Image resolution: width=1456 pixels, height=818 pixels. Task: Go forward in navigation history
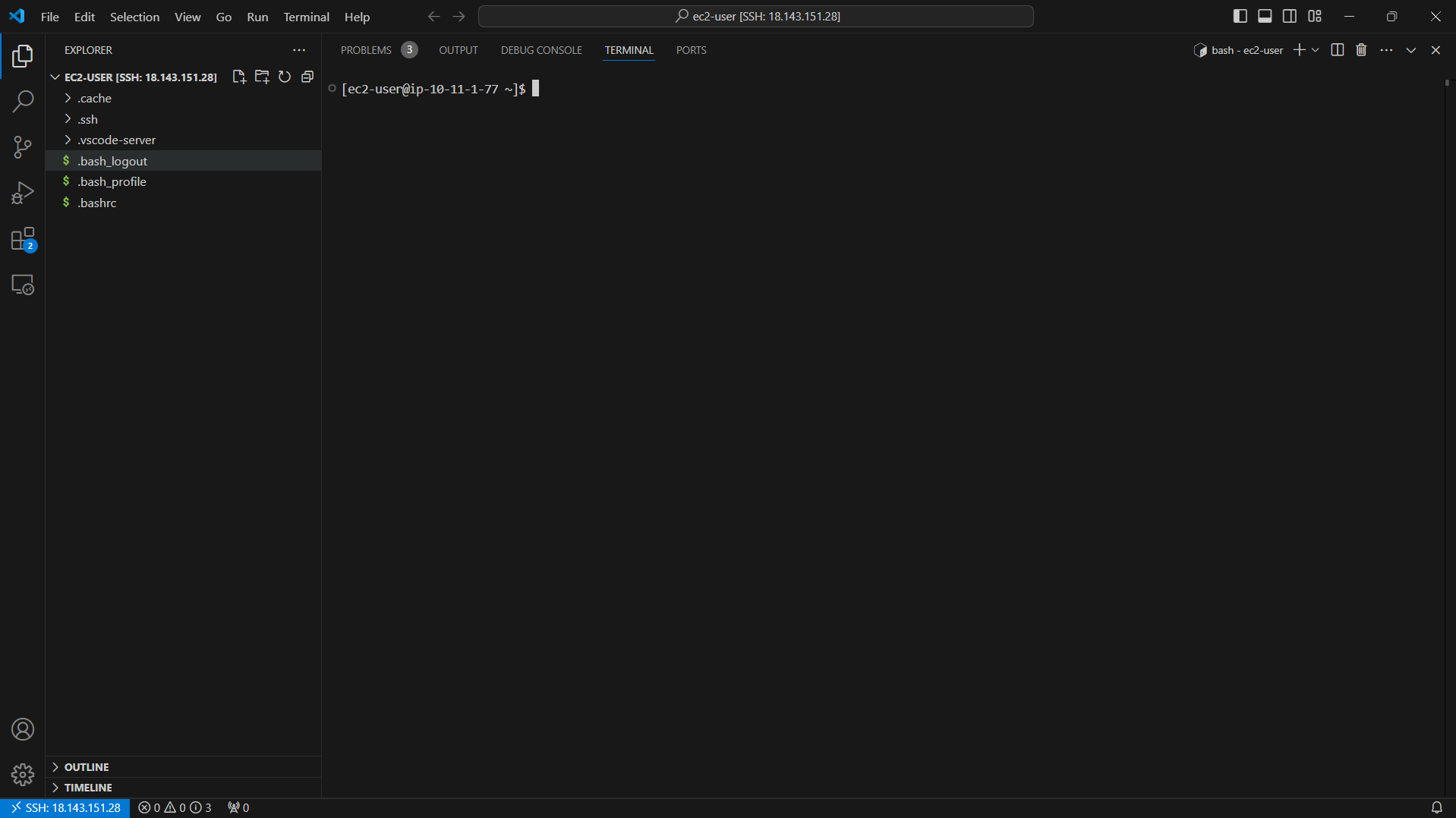click(x=459, y=17)
